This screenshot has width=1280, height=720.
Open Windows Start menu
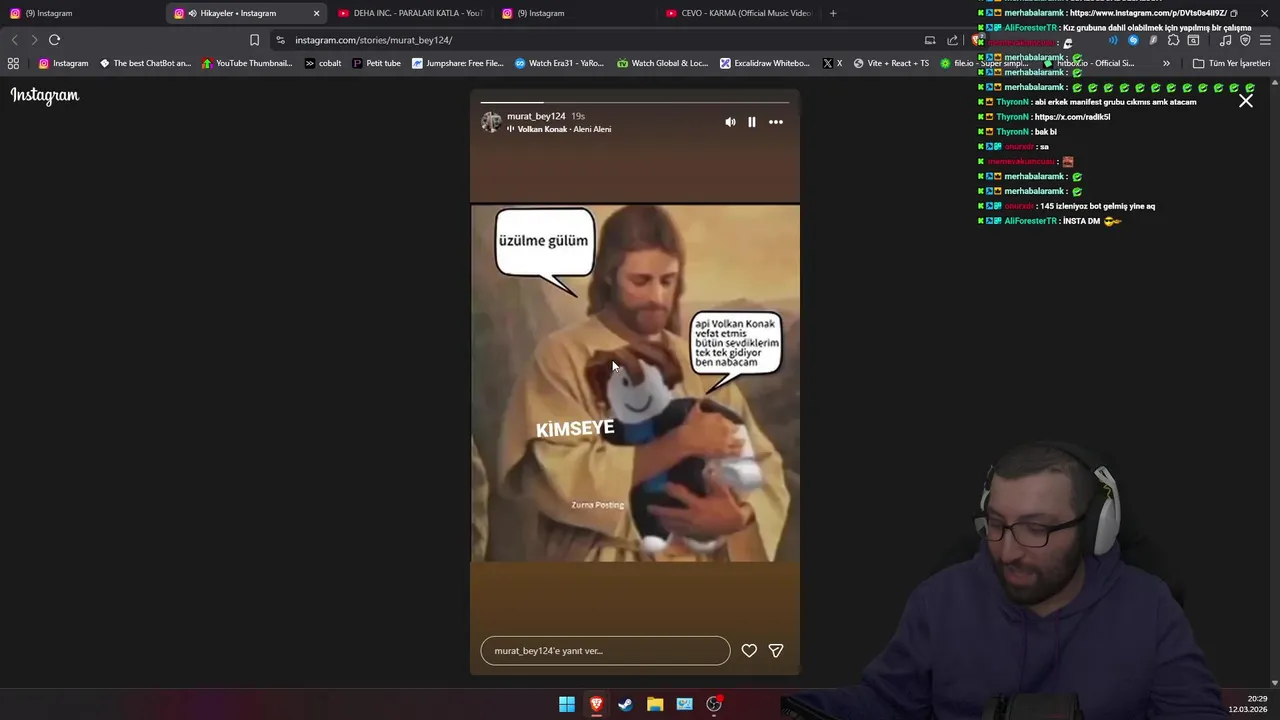pos(567,704)
